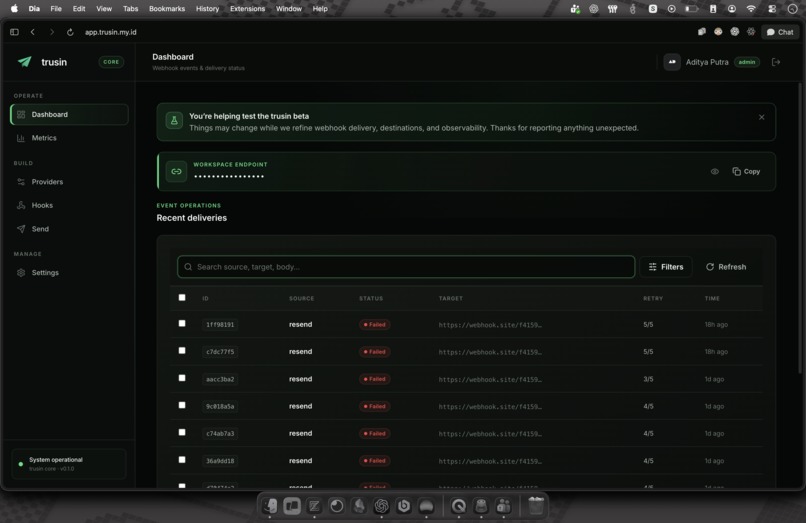Click the SOURCE column header

click(x=301, y=298)
